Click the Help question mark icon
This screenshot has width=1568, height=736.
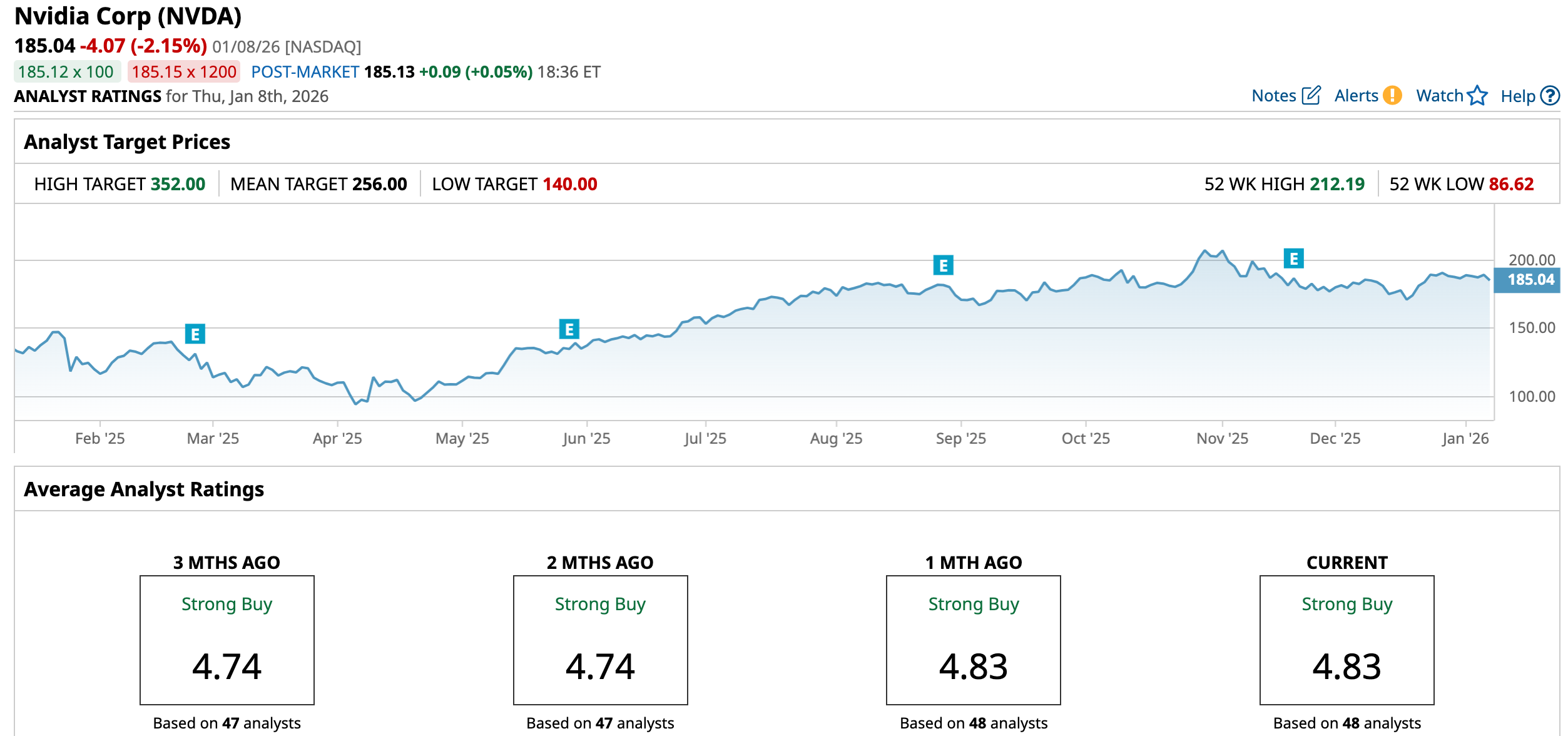point(1550,96)
